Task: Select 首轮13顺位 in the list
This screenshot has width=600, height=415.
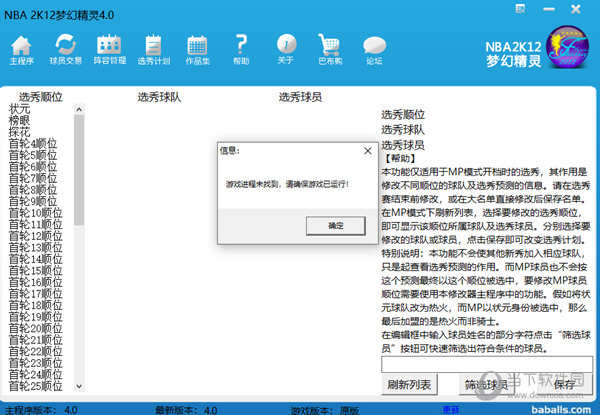Action: (36, 247)
